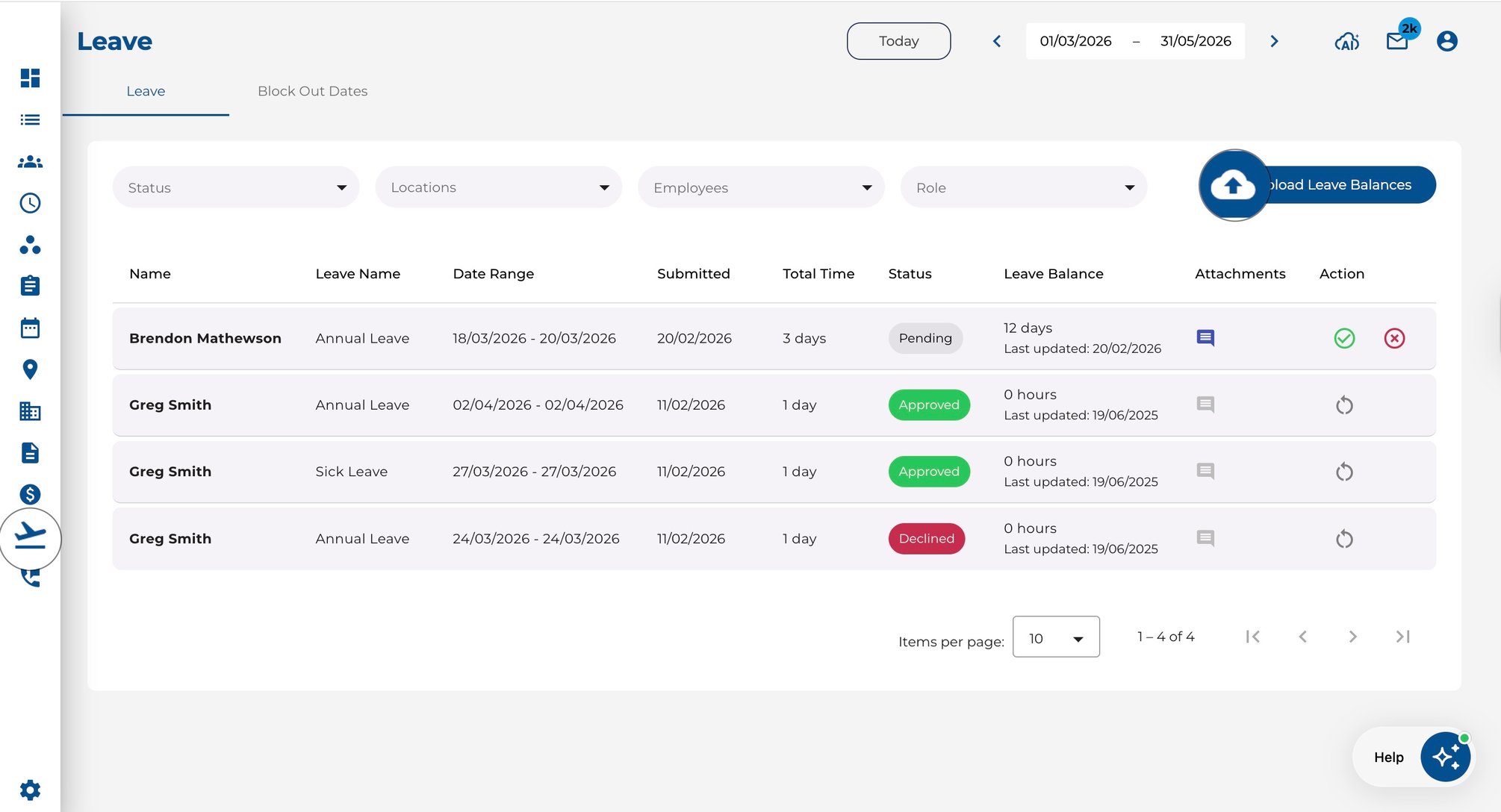Approve Brendon Mathewson's leave with green check
The width and height of the screenshot is (1501, 812).
tap(1344, 338)
